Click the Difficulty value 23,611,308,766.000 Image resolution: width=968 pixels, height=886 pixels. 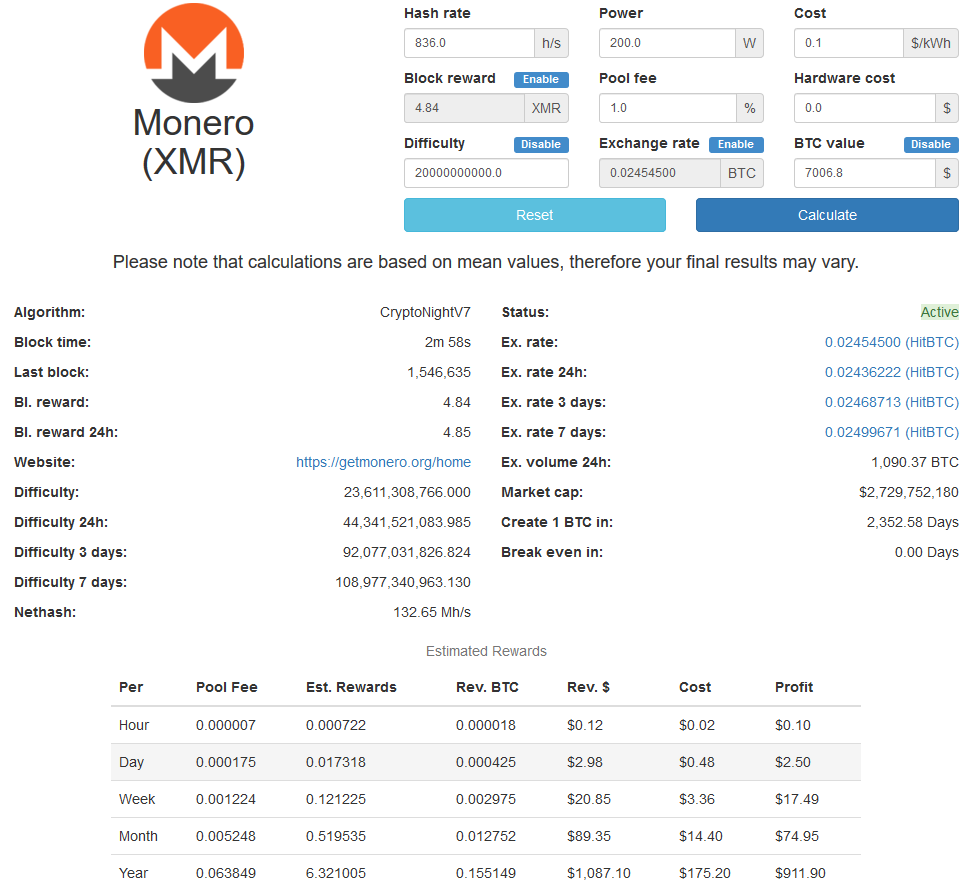click(x=407, y=492)
